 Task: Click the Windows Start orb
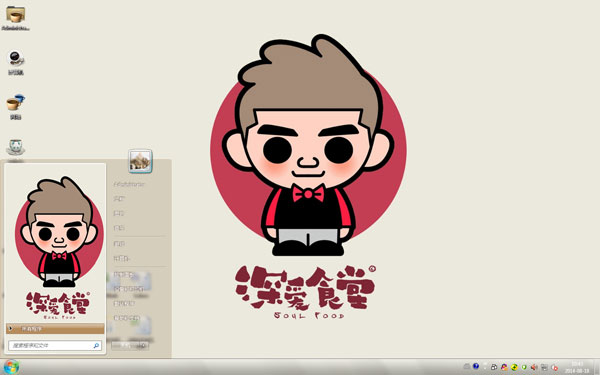pyautogui.click(x=11, y=367)
